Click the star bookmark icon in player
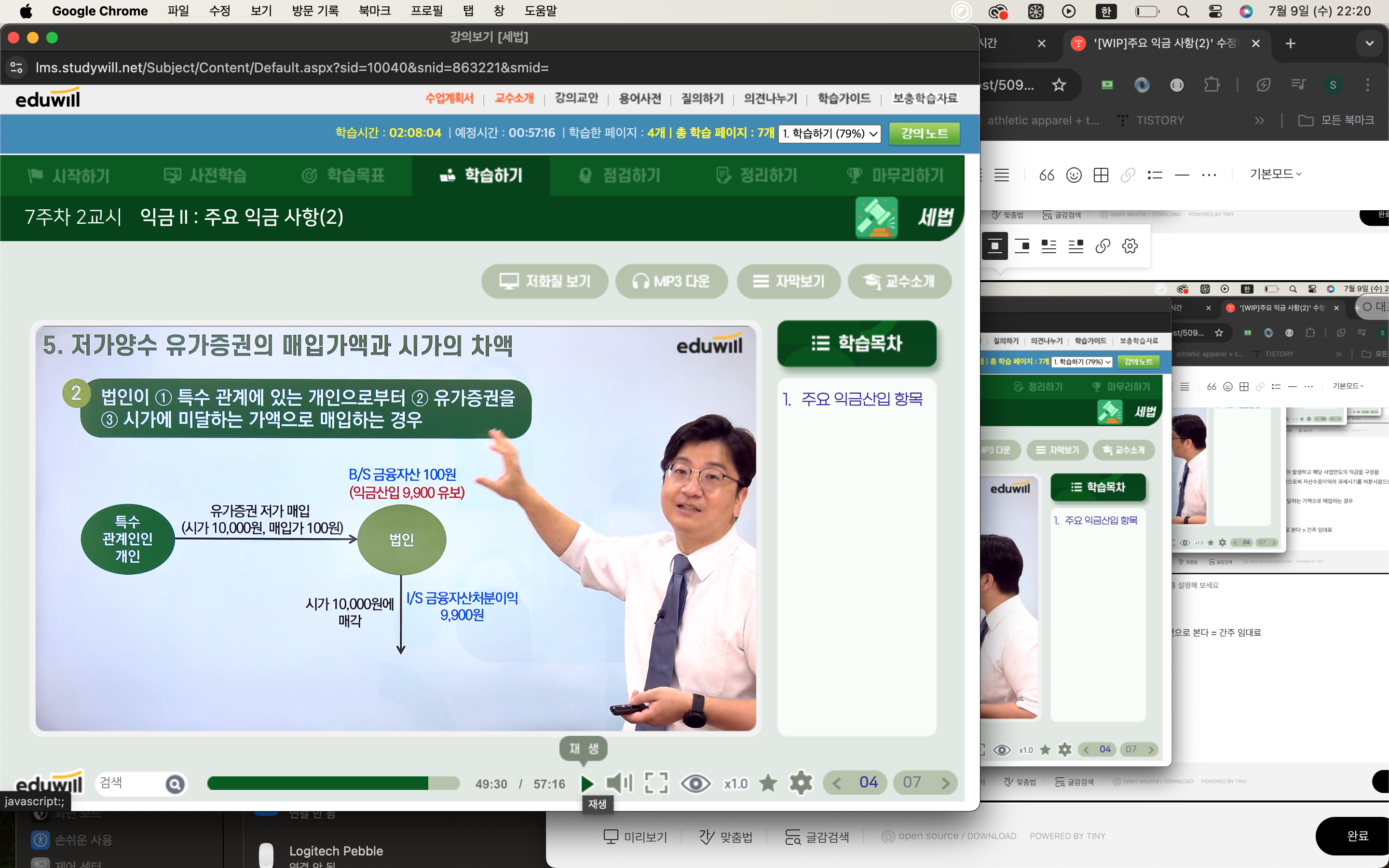This screenshot has height=868, width=1389. tap(767, 783)
